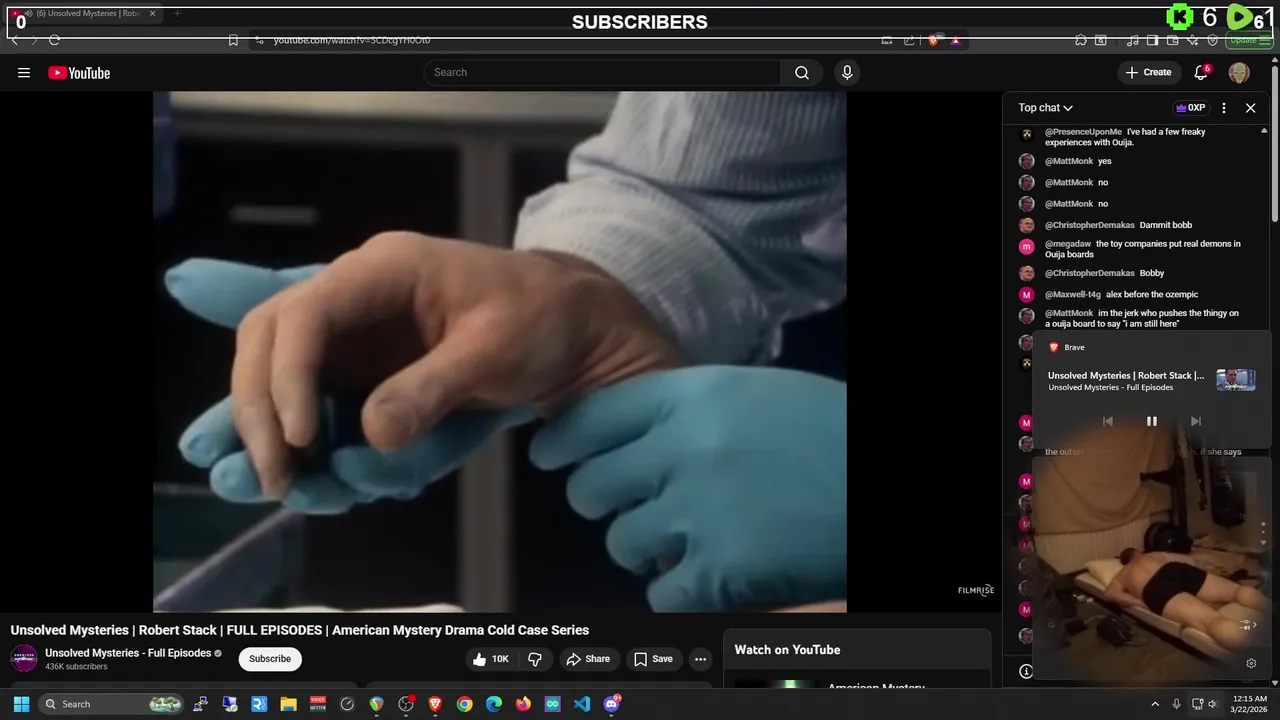The height and width of the screenshot is (720, 1280).
Task: Click the chat info icon at bottom
Action: tap(1026, 671)
